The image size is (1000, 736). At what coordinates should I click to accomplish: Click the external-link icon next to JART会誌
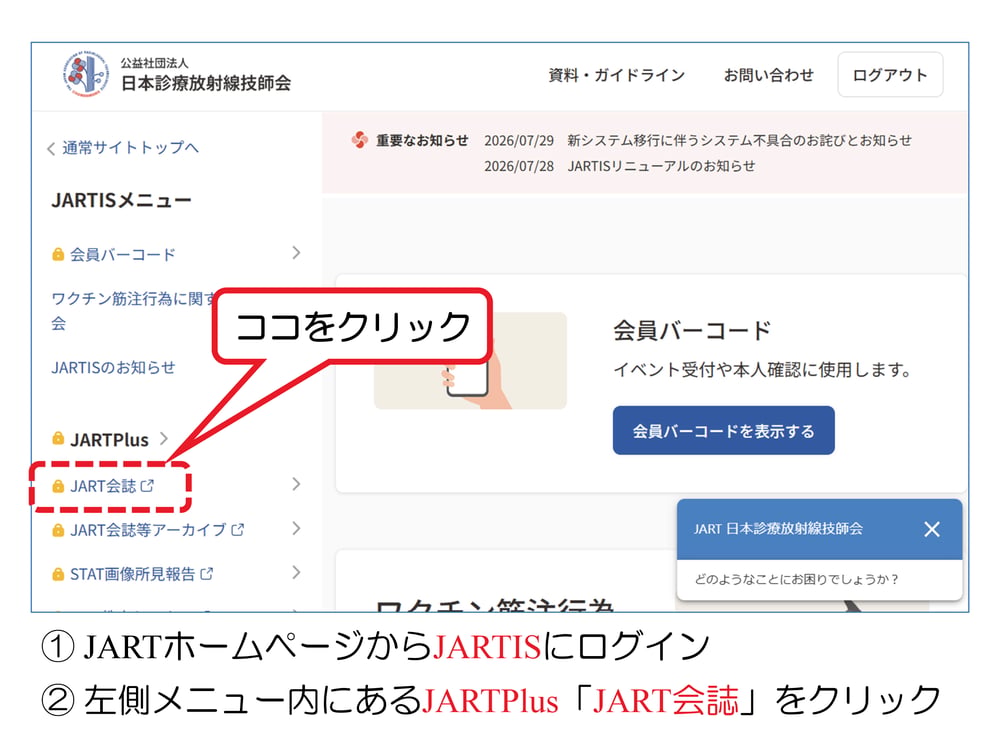pos(147,486)
